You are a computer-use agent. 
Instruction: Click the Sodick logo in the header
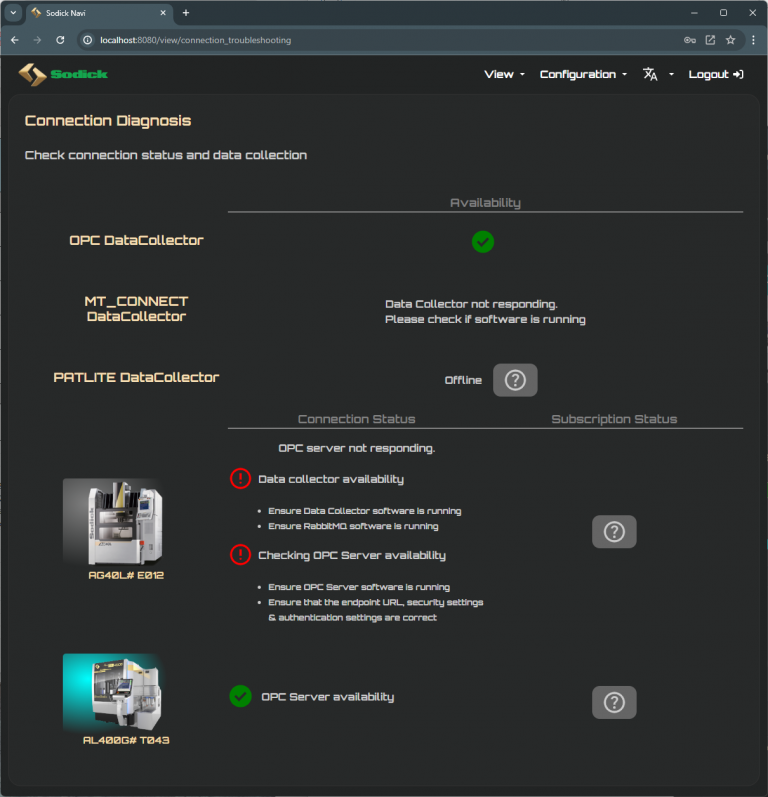tap(63, 74)
